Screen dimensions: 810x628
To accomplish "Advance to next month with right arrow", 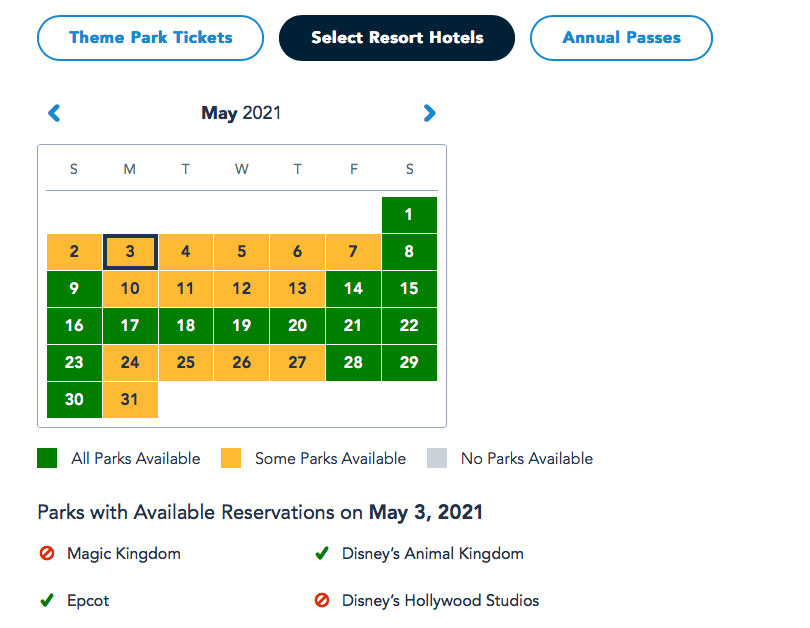I will pos(430,113).
